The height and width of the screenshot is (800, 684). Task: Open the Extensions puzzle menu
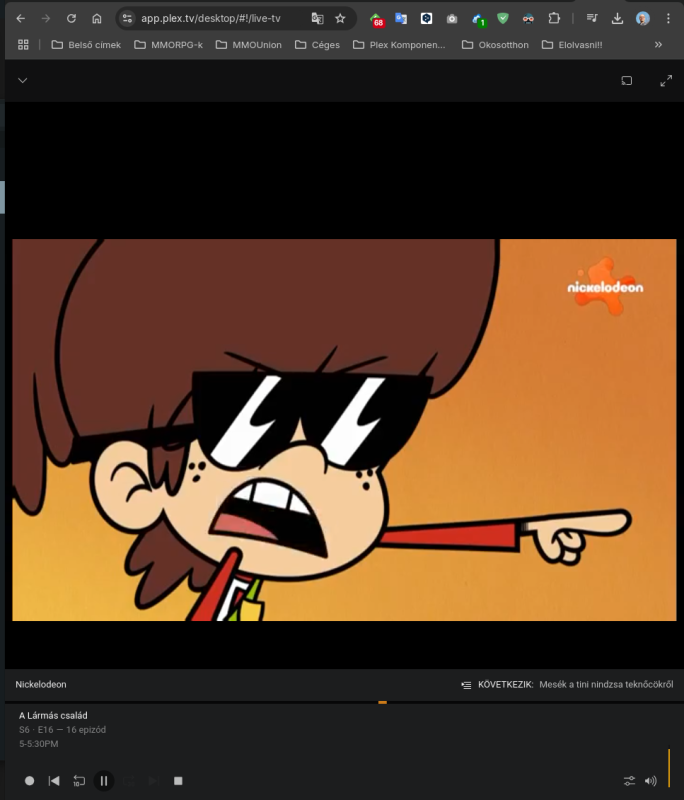[x=554, y=18]
